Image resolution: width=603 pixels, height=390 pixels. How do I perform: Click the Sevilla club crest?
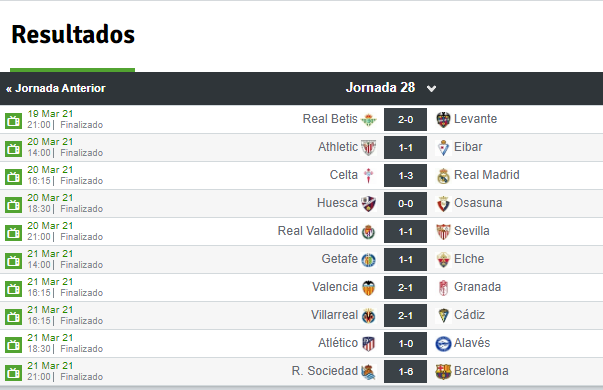(443, 232)
